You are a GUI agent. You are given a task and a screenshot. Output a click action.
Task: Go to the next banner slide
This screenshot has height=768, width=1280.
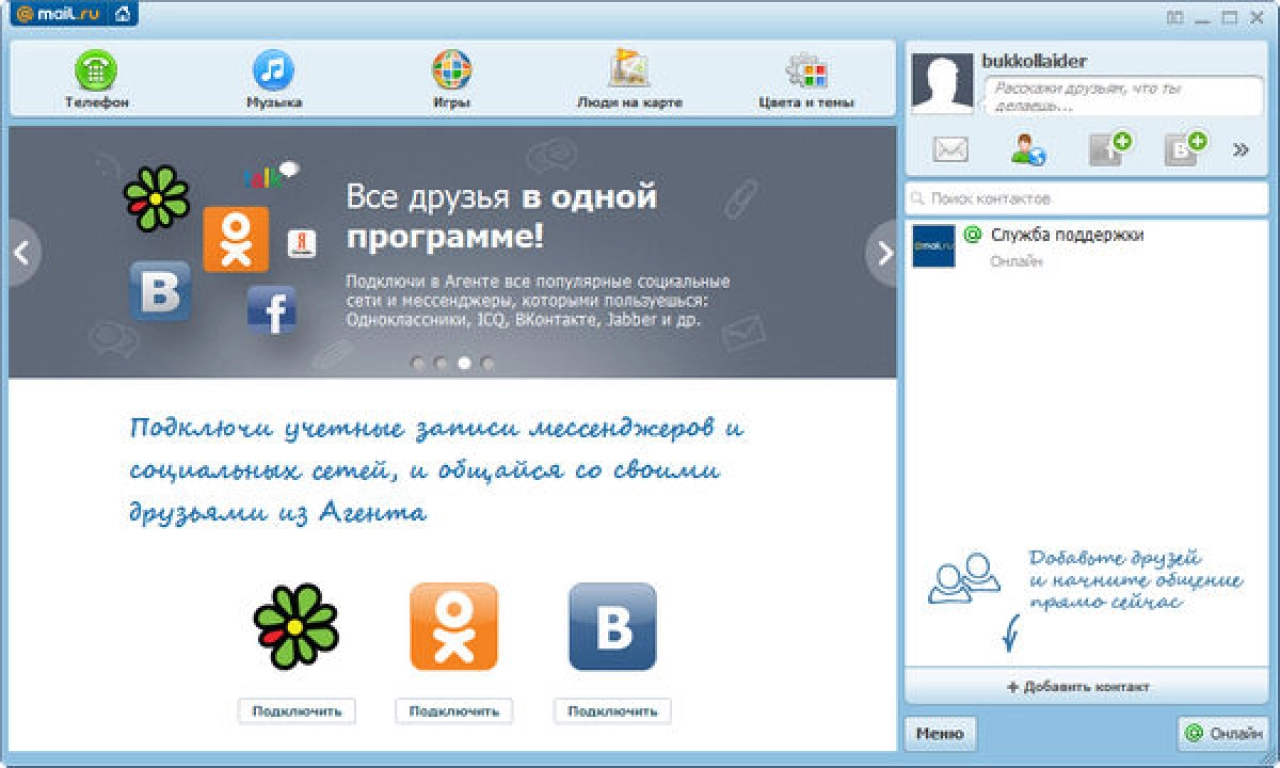[x=882, y=253]
